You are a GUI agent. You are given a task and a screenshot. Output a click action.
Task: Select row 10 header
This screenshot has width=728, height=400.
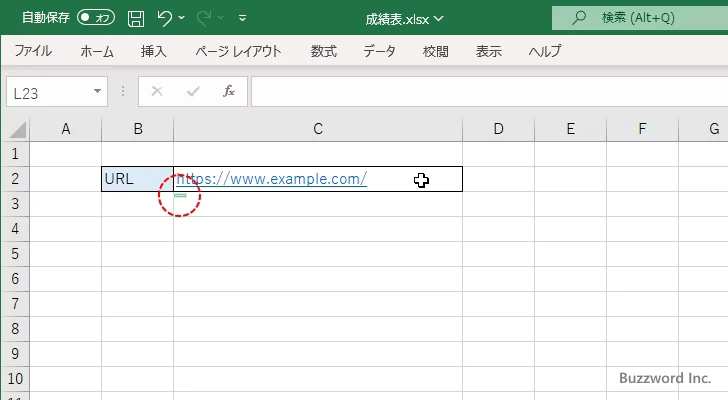pyautogui.click(x=15, y=379)
